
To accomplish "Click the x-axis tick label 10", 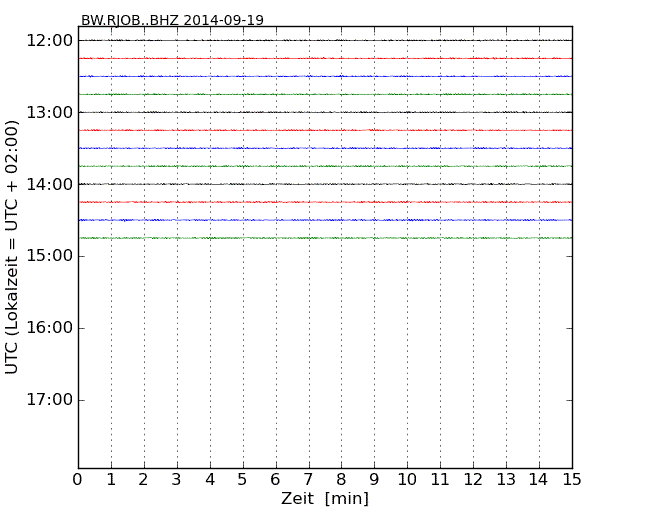I will click(407, 480).
